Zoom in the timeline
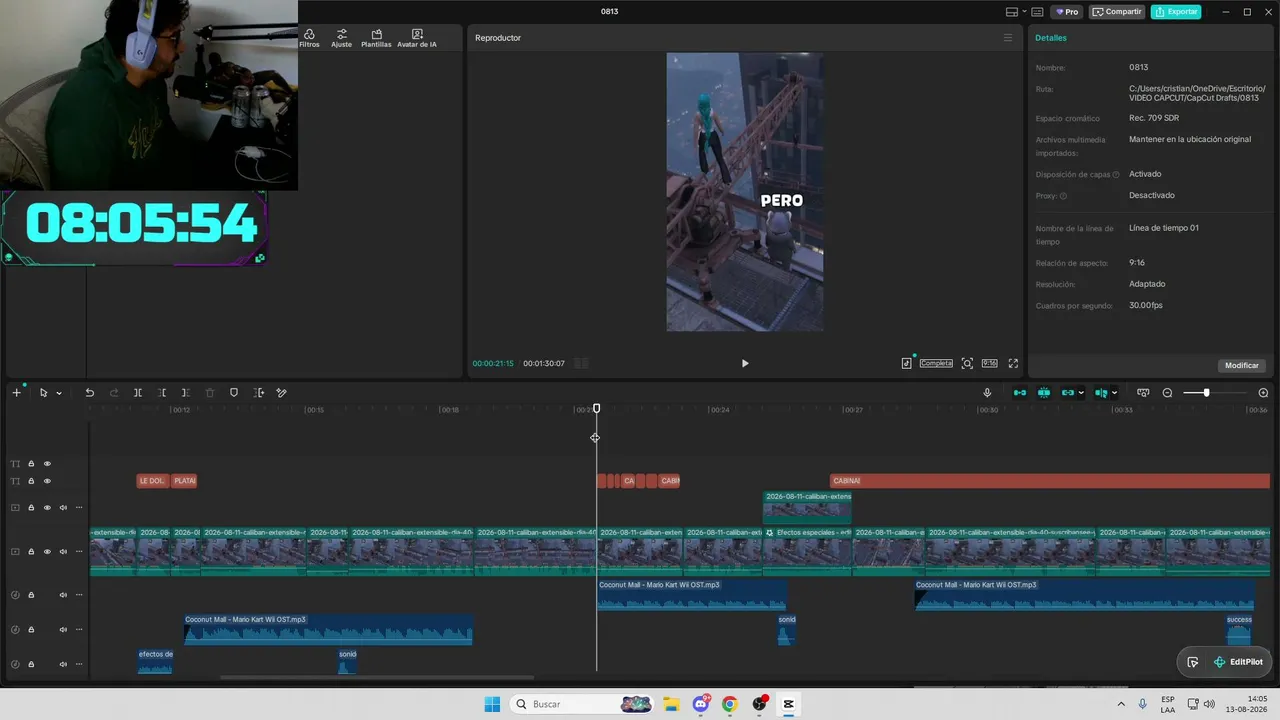This screenshot has height=720, width=1280. [x=1263, y=393]
